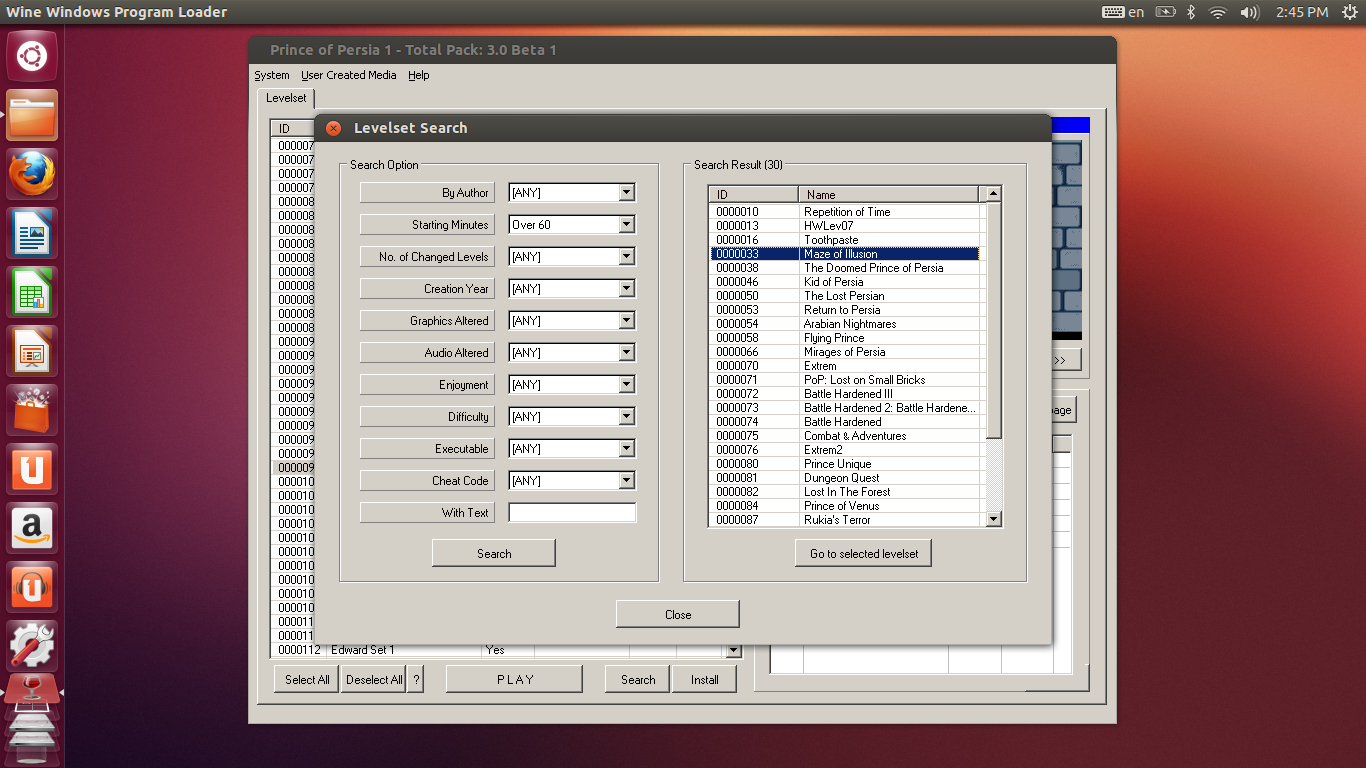The height and width of the screenshot is (768, 1366).
Task: Open session gear menu in panel
Action: (1350, 12)
